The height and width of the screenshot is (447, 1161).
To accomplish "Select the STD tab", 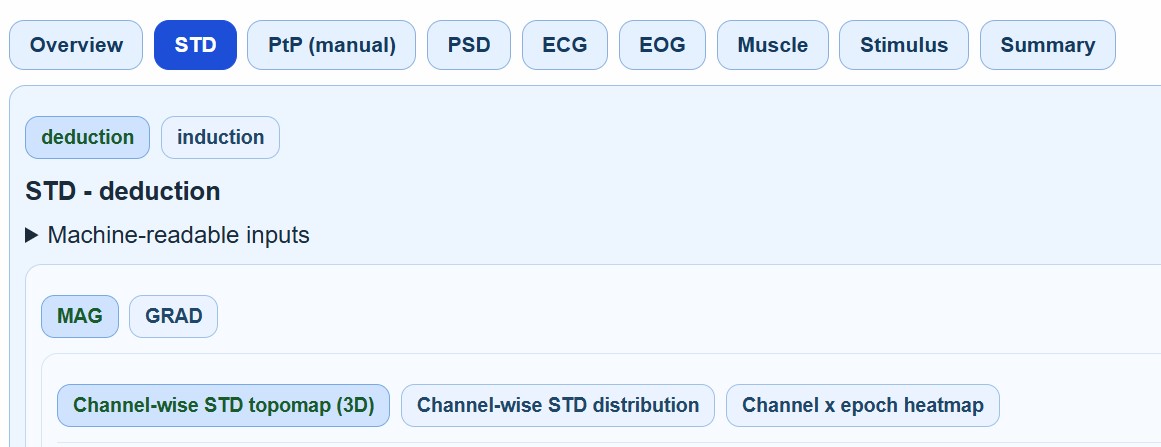I will coord(195,45).
